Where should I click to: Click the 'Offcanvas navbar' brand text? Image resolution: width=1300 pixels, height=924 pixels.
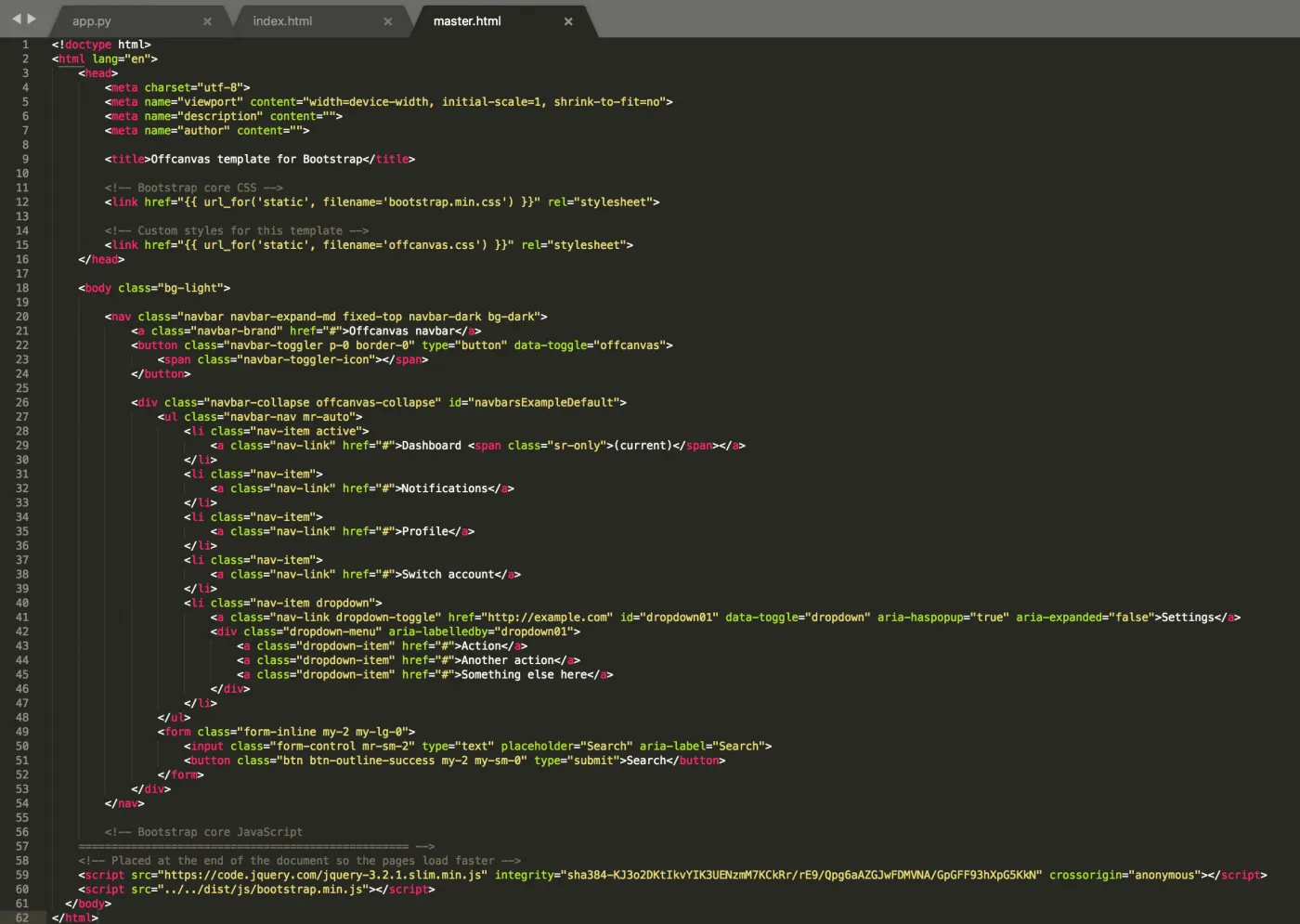click(402, 331)
